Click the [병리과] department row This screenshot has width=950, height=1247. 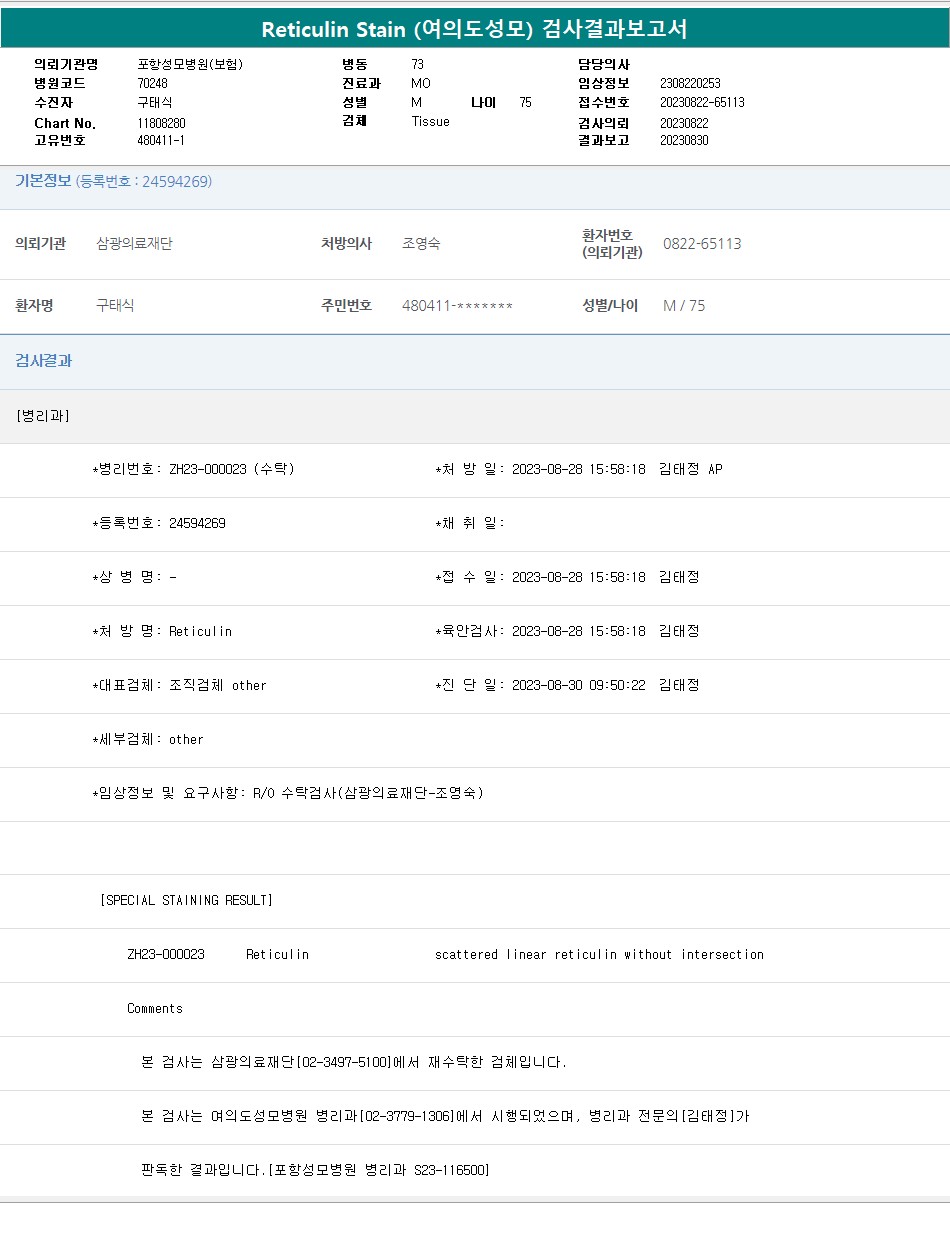pos(43,416)
